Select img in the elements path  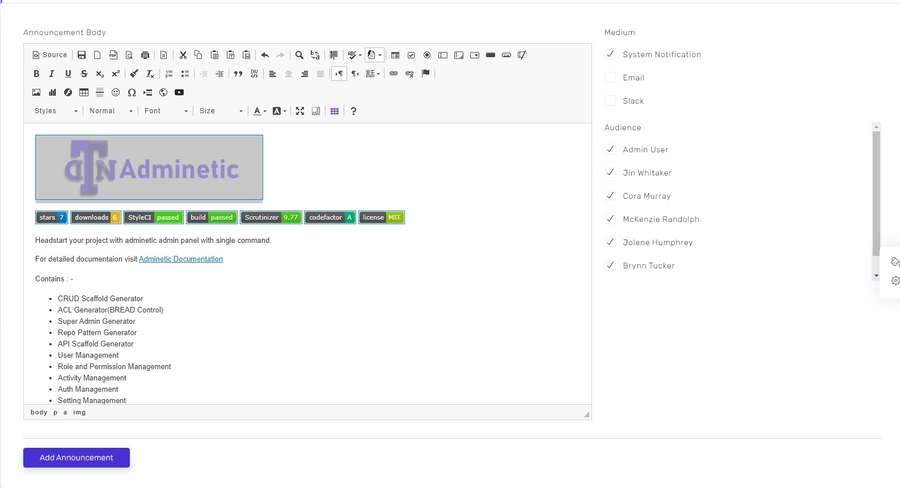(79, 412)
